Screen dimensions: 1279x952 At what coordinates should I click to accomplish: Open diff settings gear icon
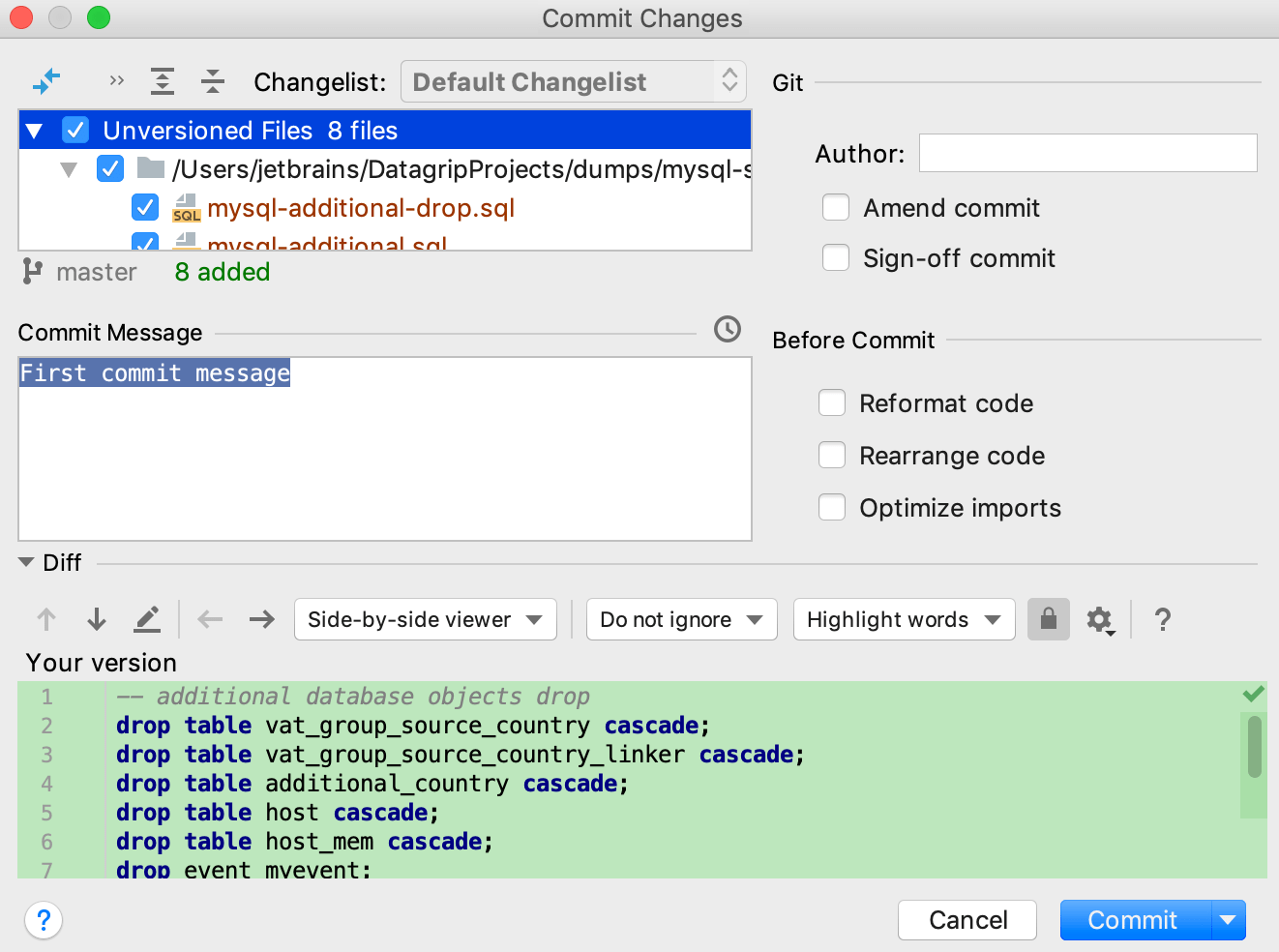click(1100, 620)
